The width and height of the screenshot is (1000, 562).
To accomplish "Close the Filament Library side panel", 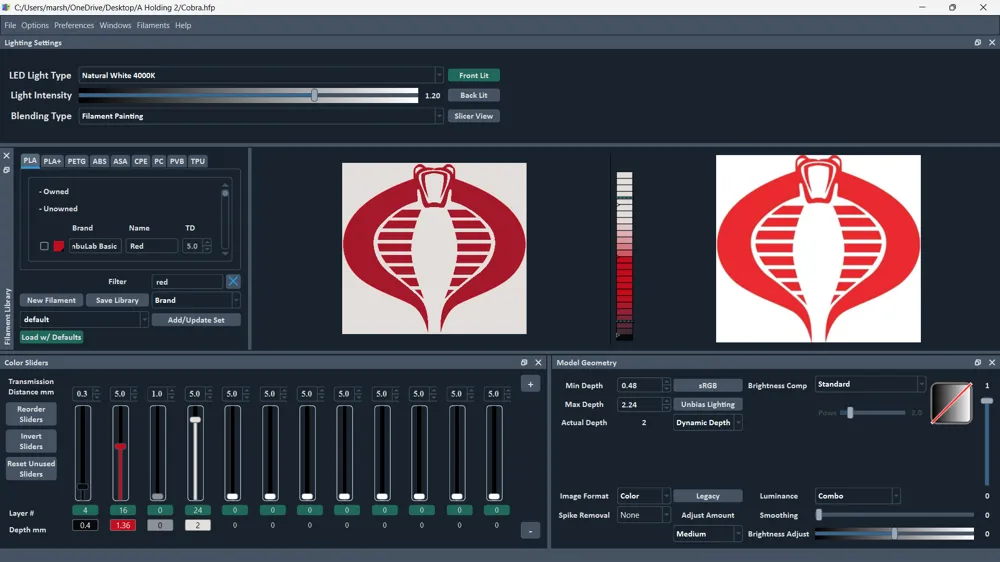I will [6, 156].
